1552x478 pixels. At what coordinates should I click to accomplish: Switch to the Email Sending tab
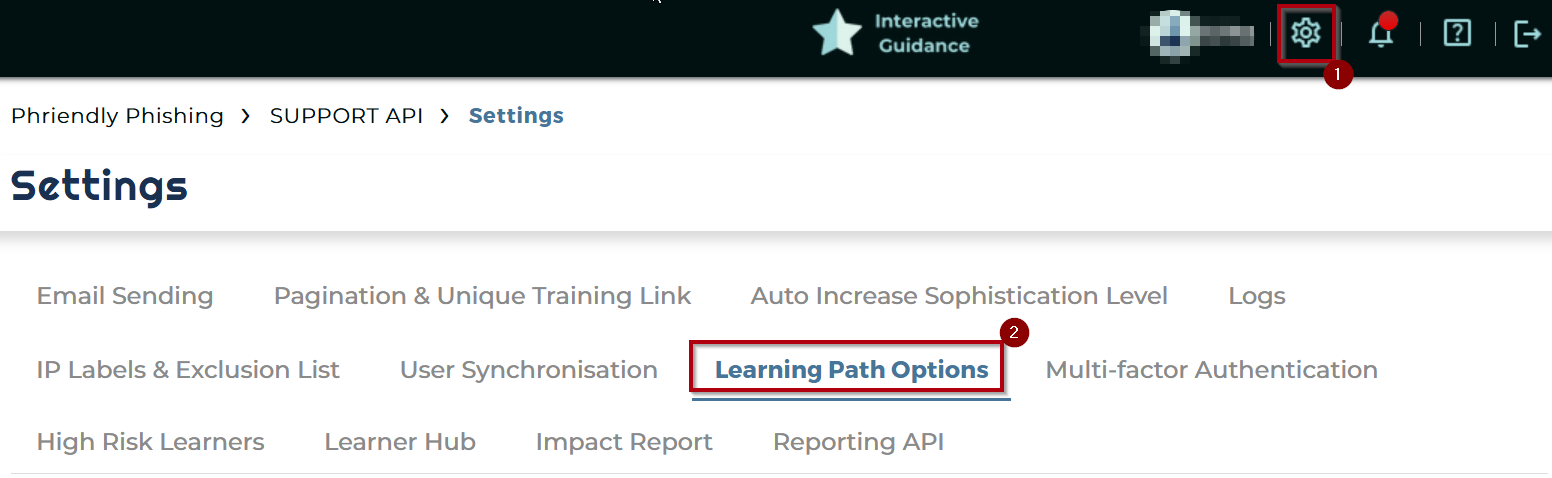pyautogui.click(x=125, y=296)
